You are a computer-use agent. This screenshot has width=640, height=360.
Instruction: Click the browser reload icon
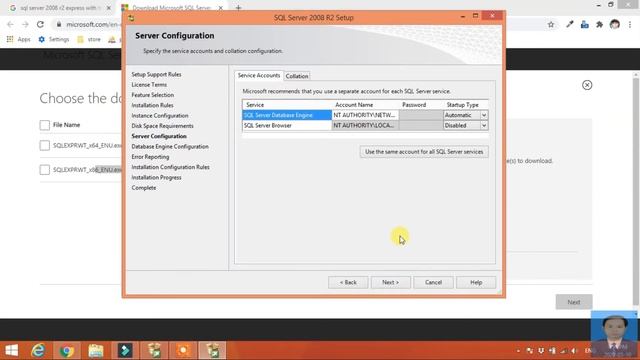40,24
